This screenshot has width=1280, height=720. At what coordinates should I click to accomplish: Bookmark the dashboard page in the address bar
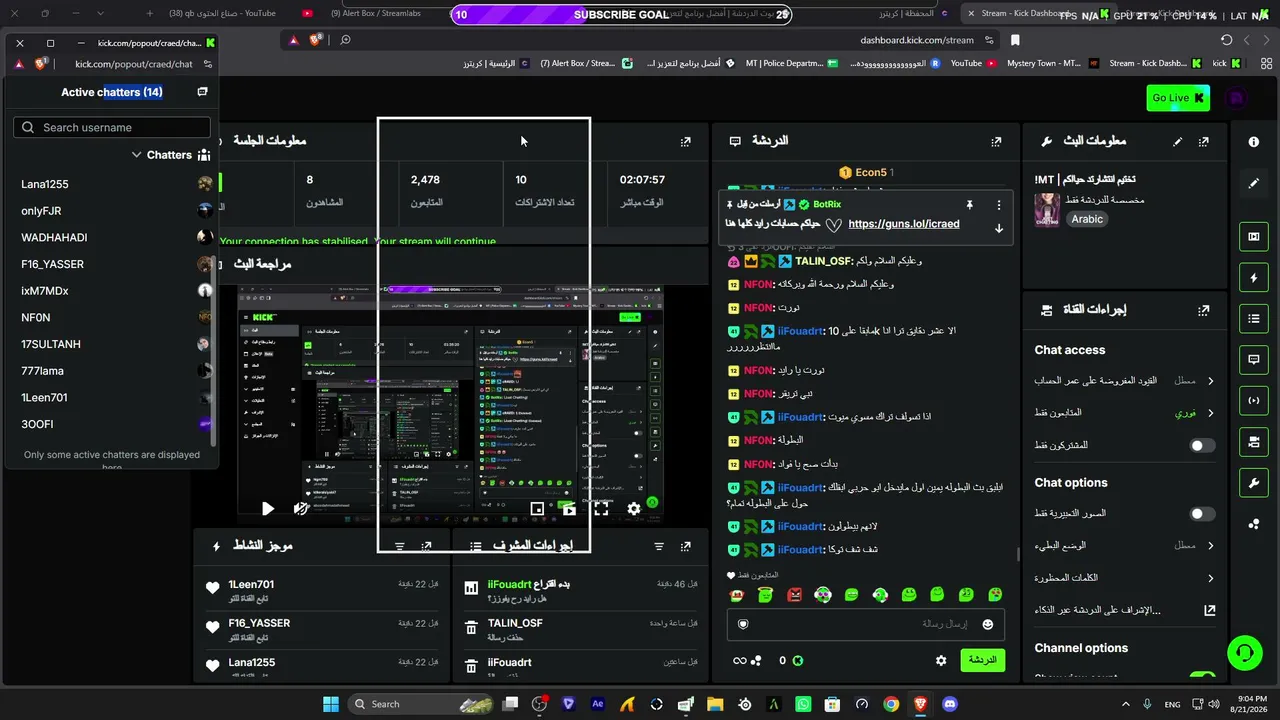1015,40
